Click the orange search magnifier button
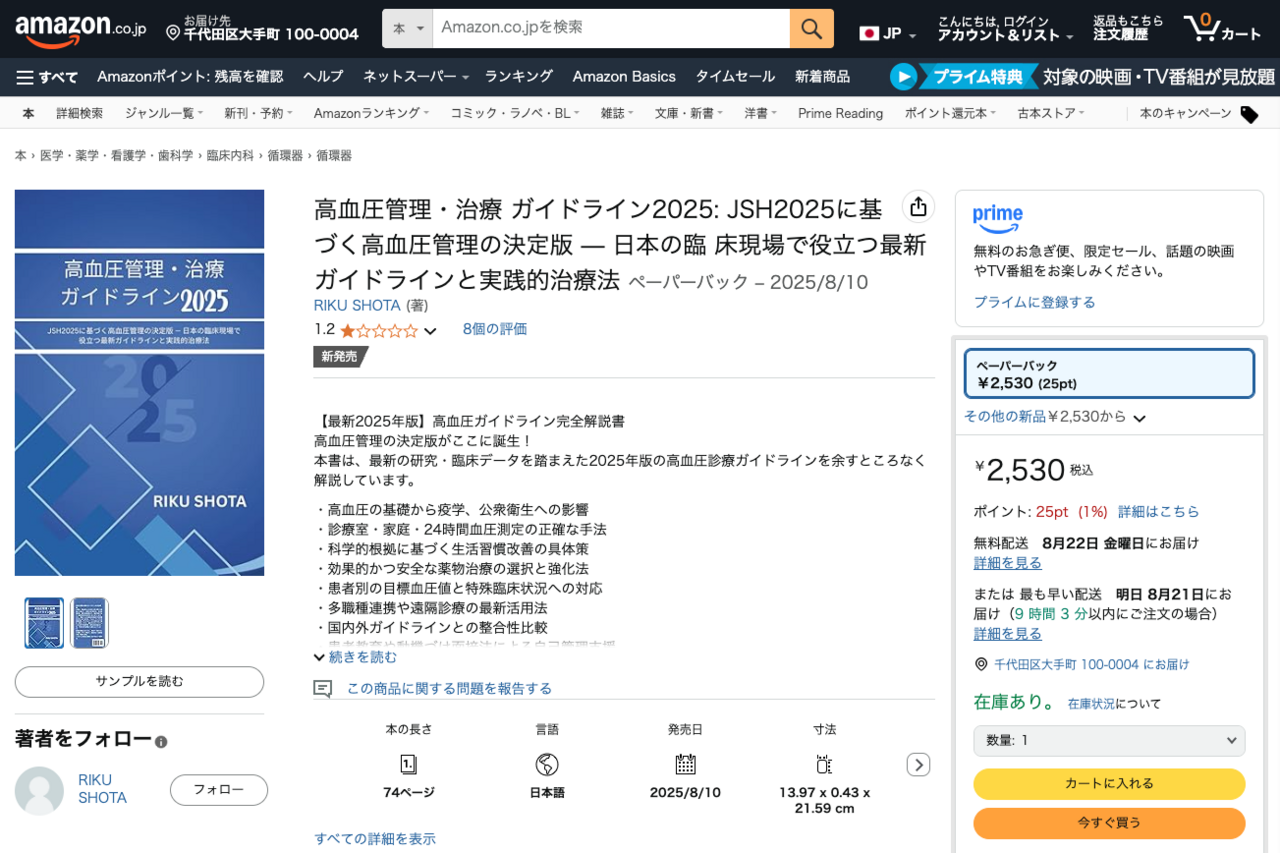This screenshot has width=1280, height=853. (811, 28)
